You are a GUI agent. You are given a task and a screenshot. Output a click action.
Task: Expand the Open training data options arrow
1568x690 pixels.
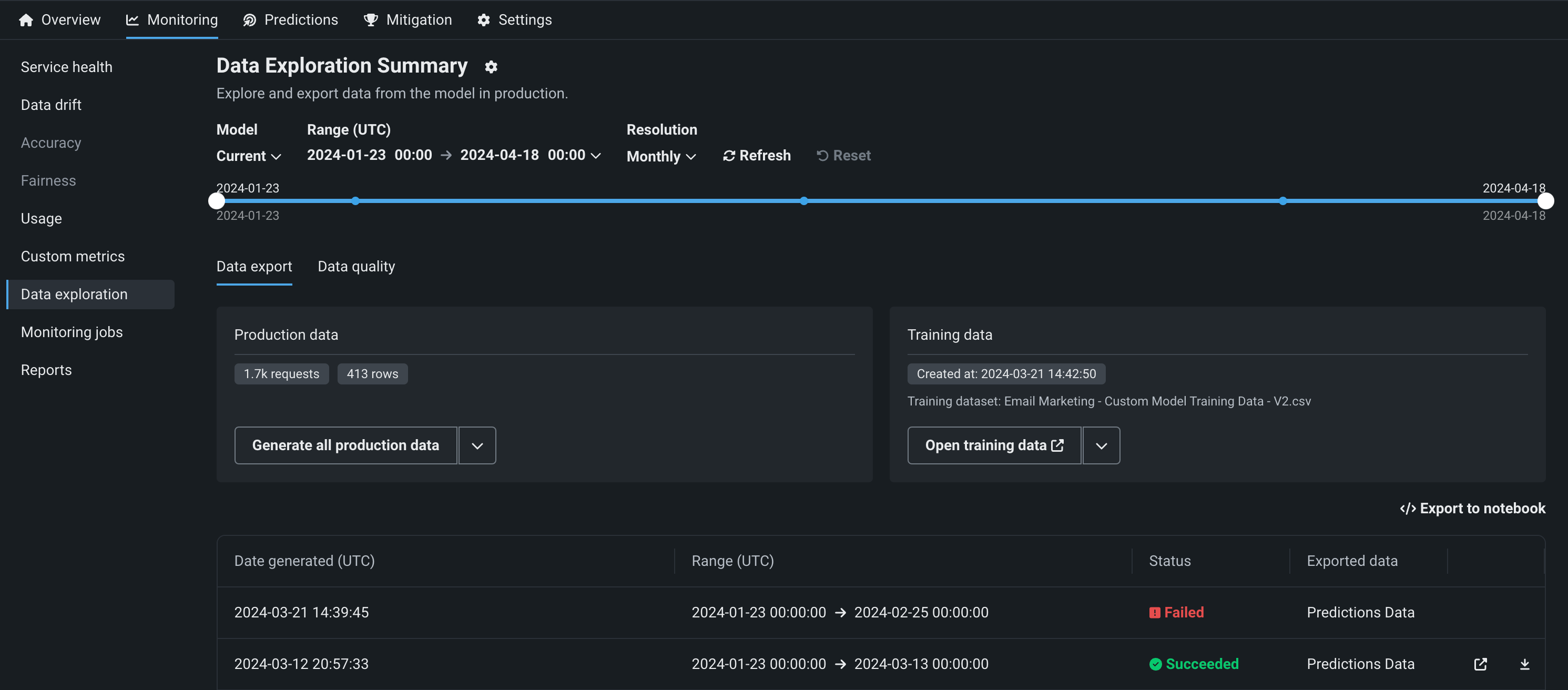(x=1101, y=446)
